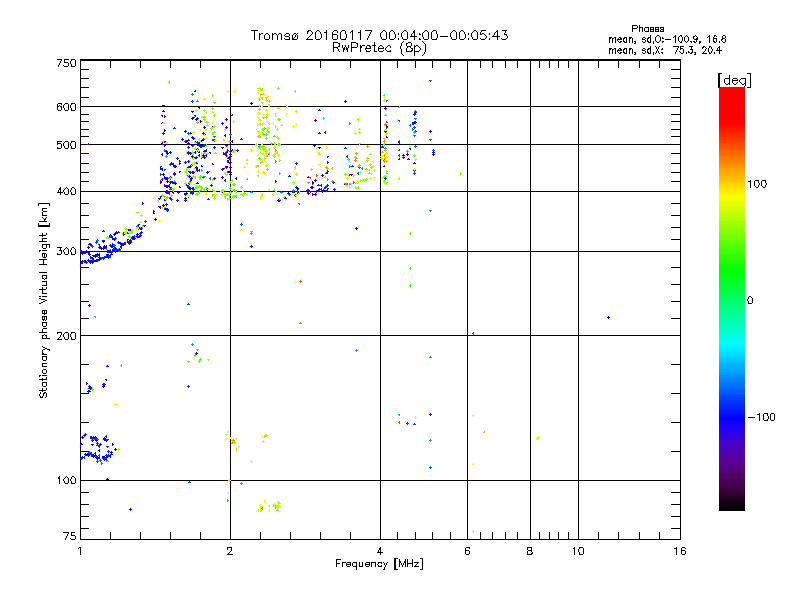The height and width of the screenshot is (600, 800).
Task: Click the "Phases" heading in the top-right corner
Action: (x=647, y=29)
